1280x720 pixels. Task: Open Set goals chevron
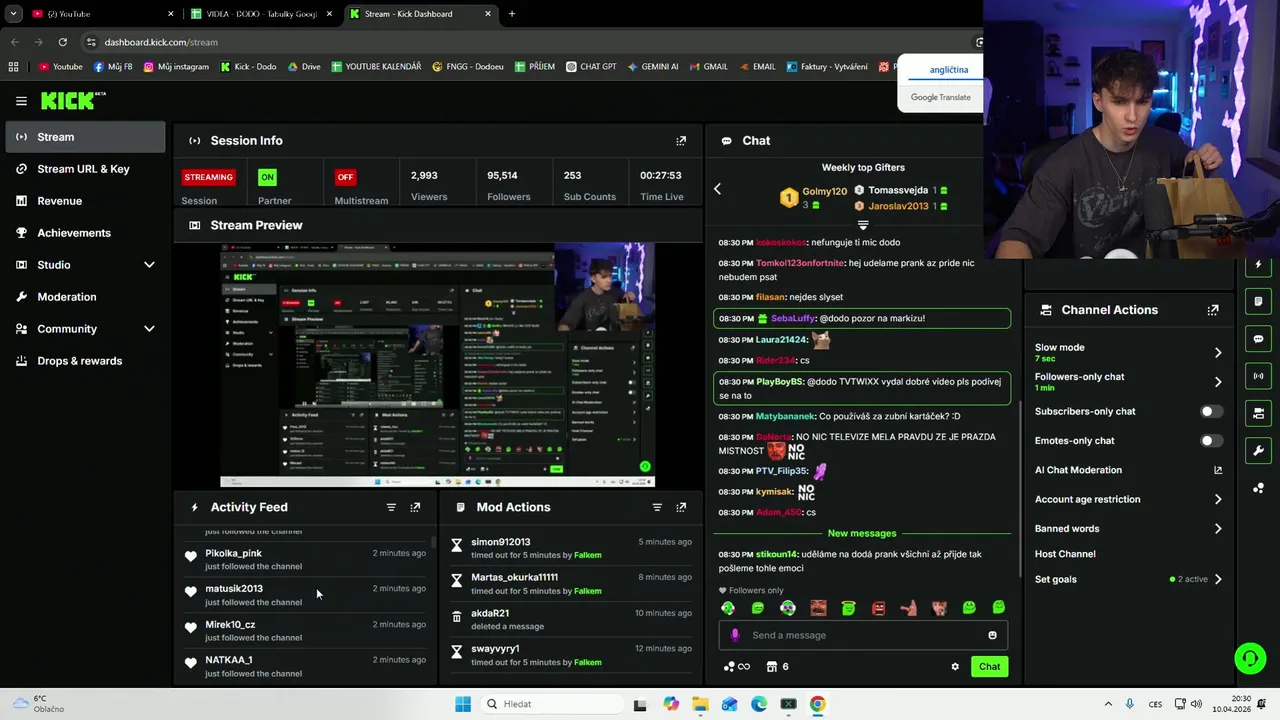point(1217,579)
